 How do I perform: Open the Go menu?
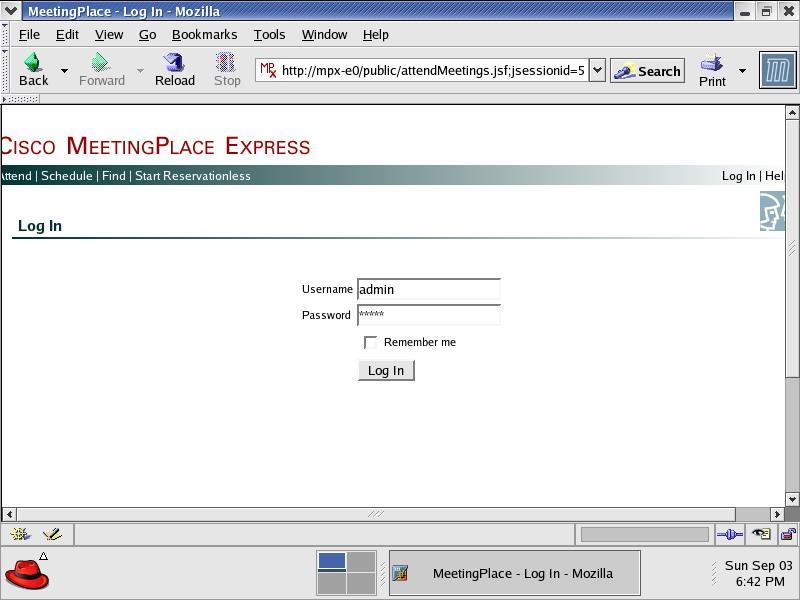[x=147, y=35]
